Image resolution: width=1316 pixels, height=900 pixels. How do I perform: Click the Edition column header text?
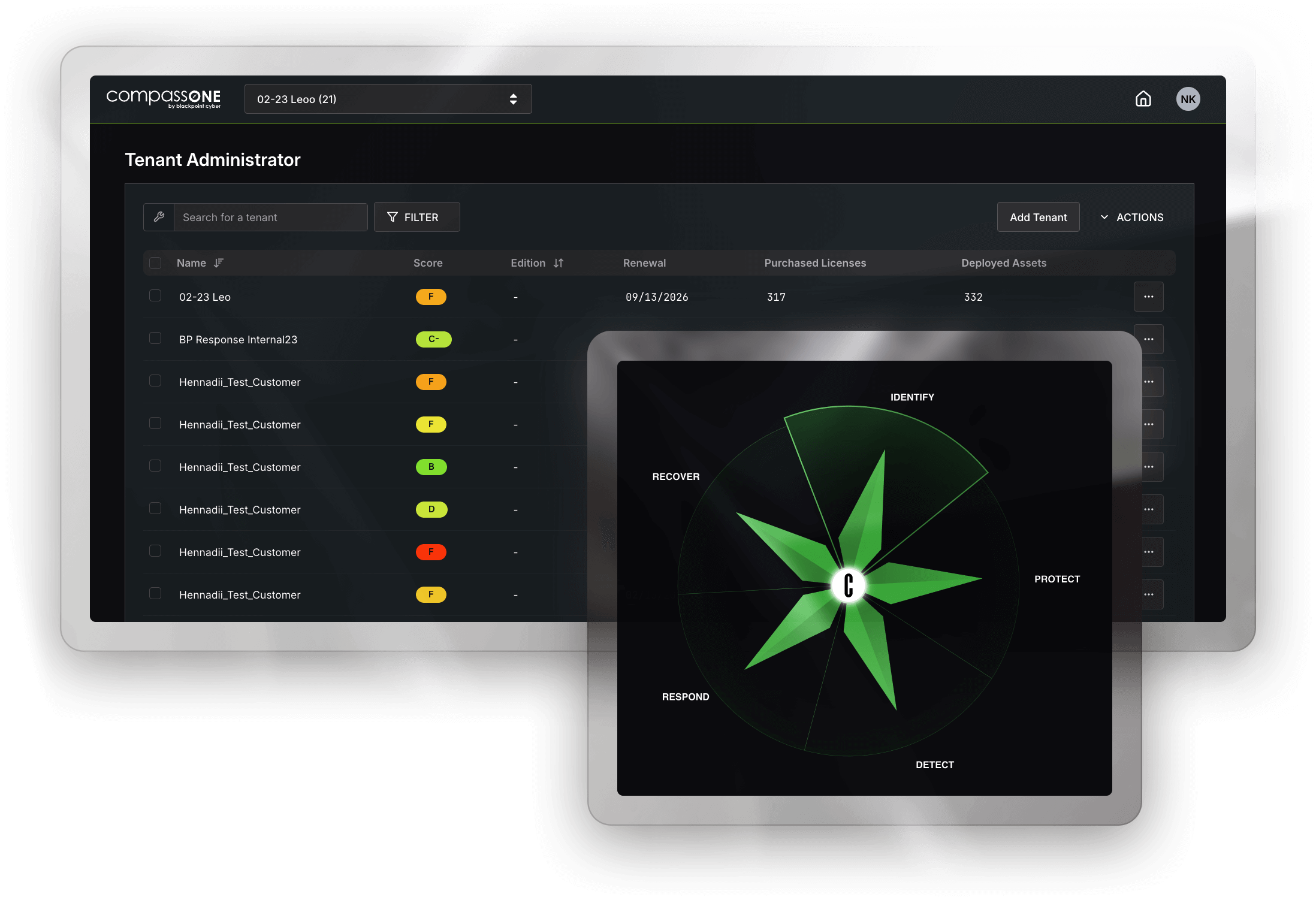tap(528, 263)
